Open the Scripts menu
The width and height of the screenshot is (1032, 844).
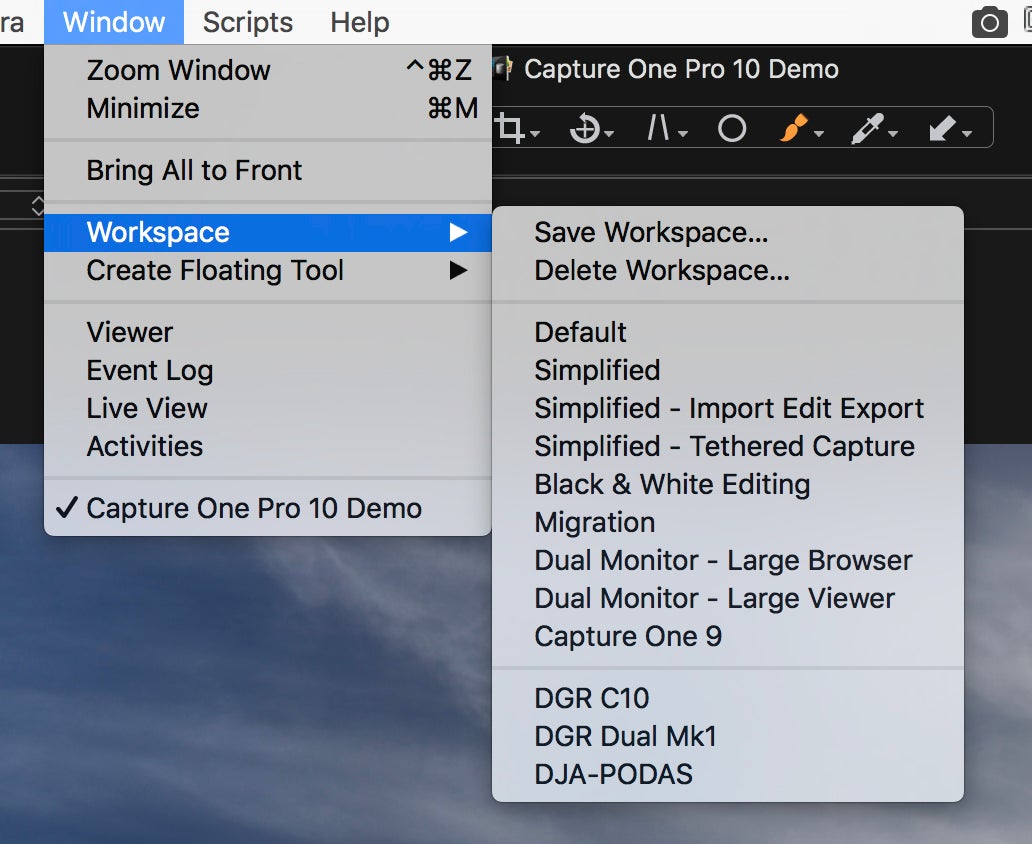[247, 22]
